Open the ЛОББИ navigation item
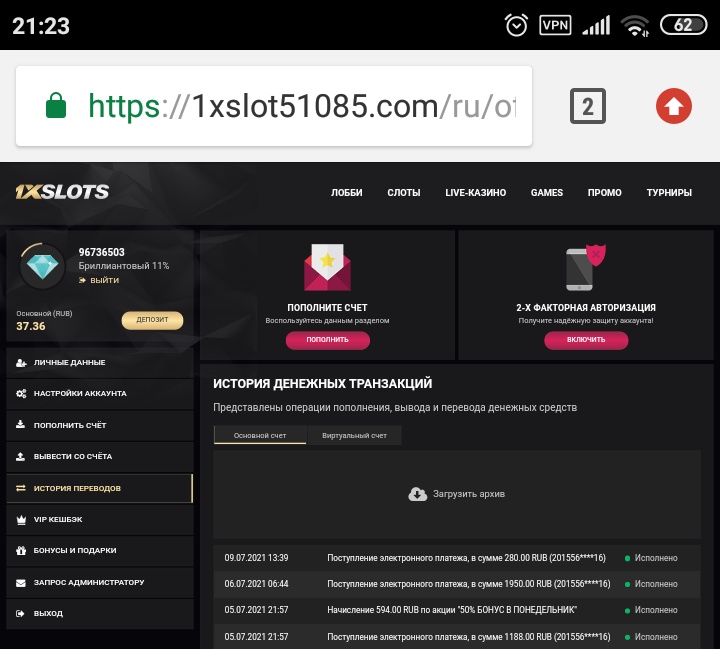720x649 pixels. pos(347,192)
